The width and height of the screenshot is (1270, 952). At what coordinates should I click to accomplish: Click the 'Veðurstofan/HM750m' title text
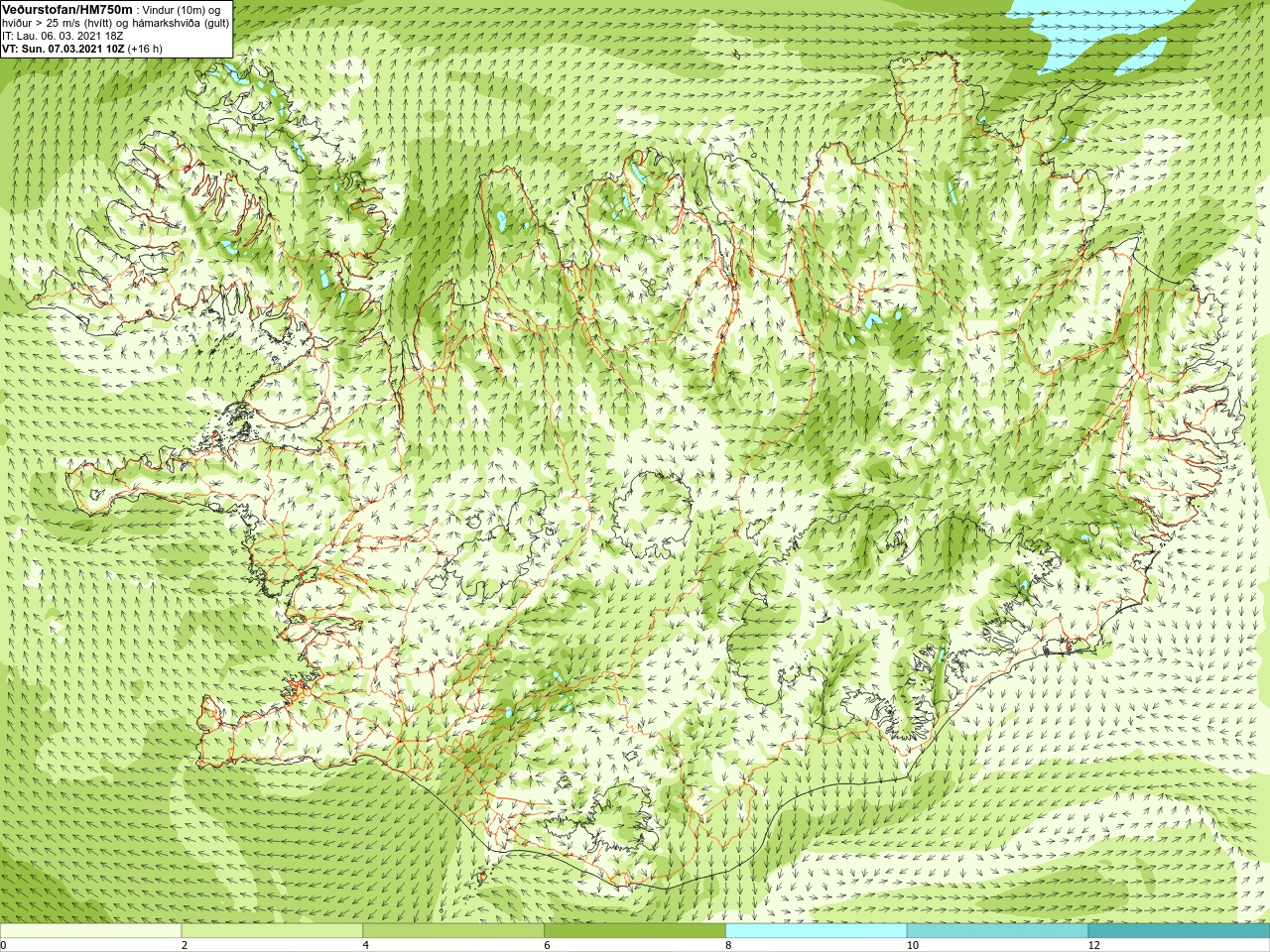point(67,9)
